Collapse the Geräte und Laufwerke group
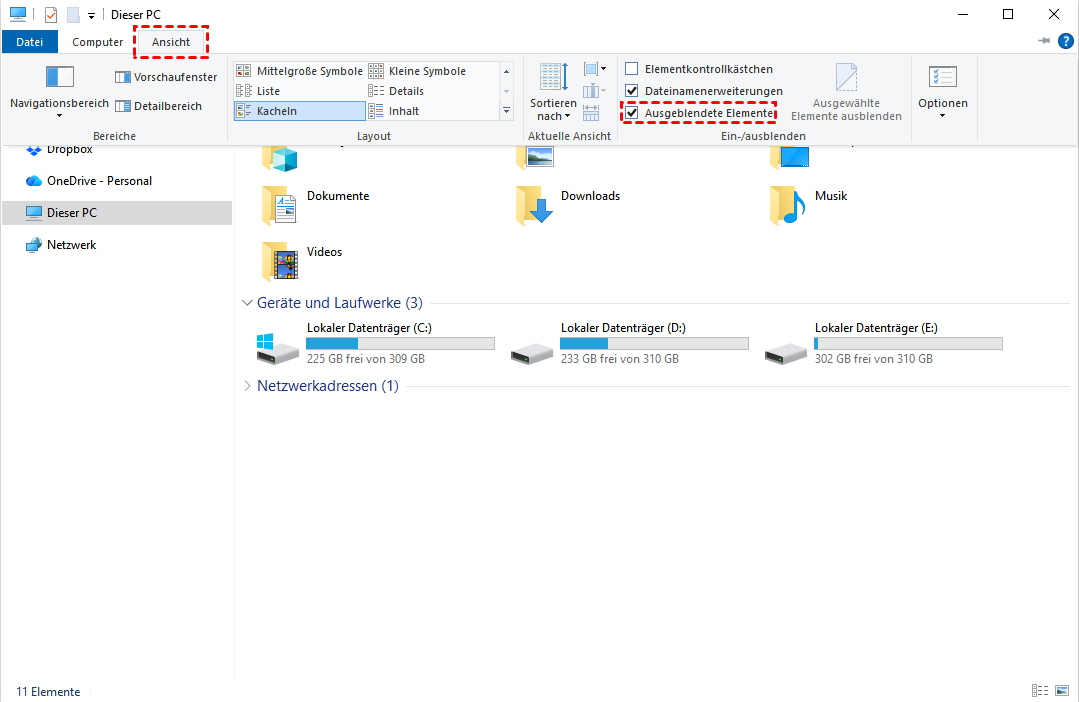This screenshot has height=702, width=1079. point(248,303)
